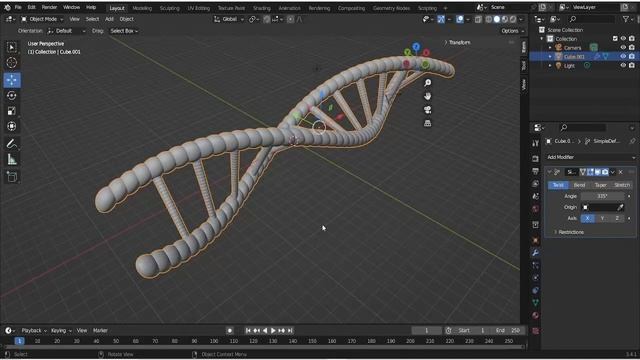Open the Render menu

tap(49, 7)
